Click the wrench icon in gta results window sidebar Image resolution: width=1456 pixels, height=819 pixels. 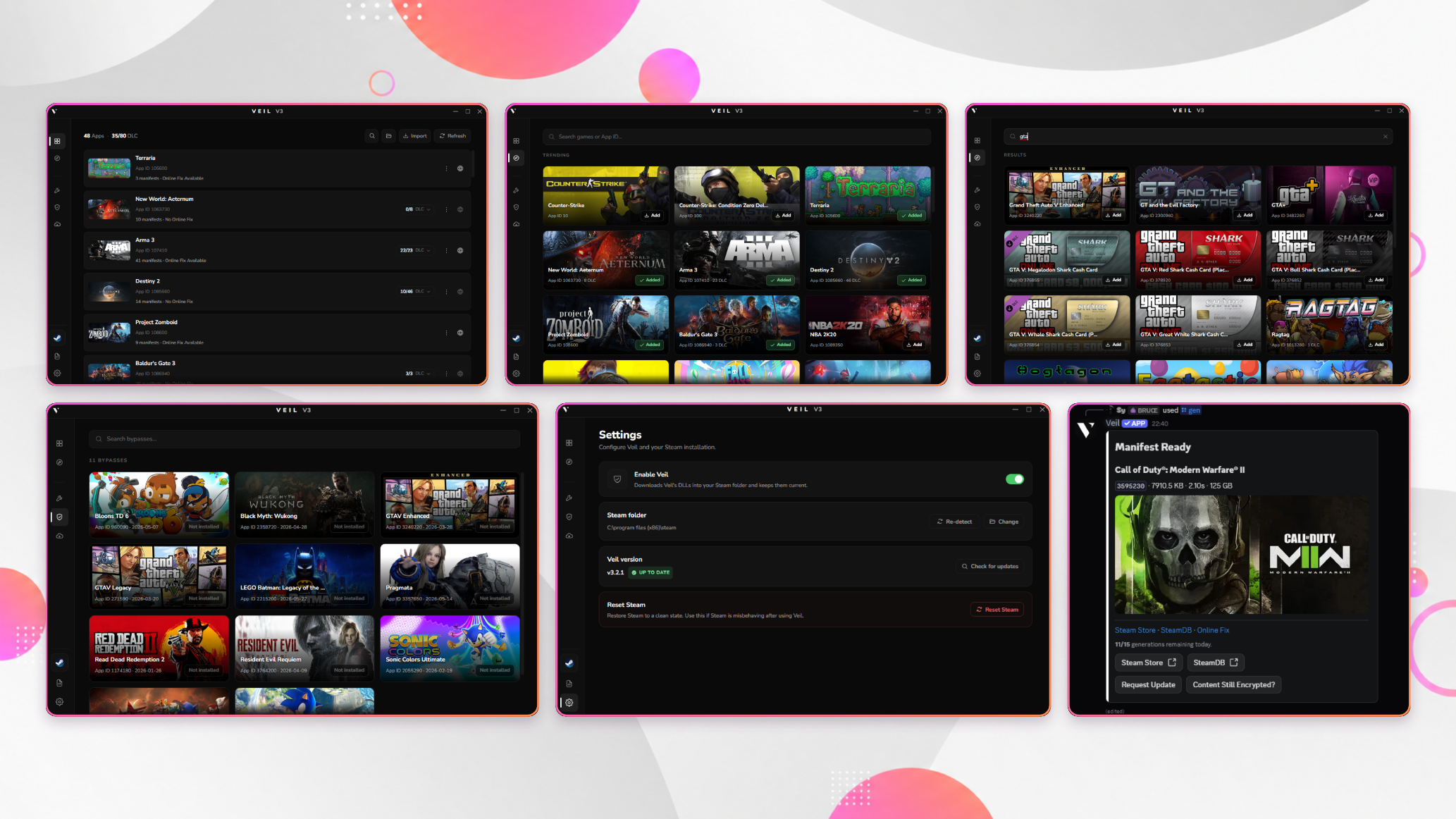(977, 190)
